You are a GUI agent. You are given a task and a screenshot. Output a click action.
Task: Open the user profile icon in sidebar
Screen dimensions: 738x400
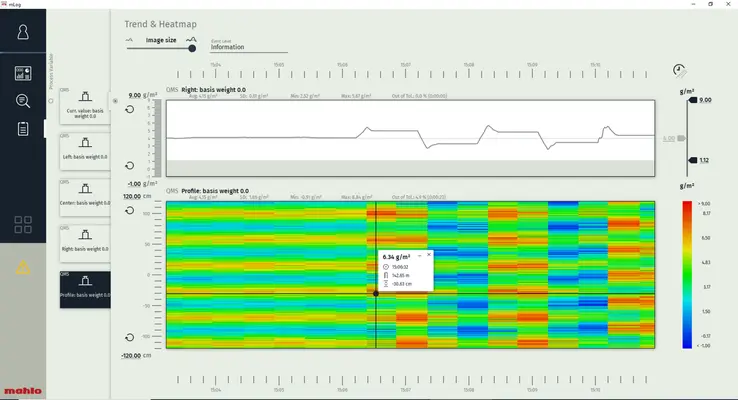pos(22,31)
